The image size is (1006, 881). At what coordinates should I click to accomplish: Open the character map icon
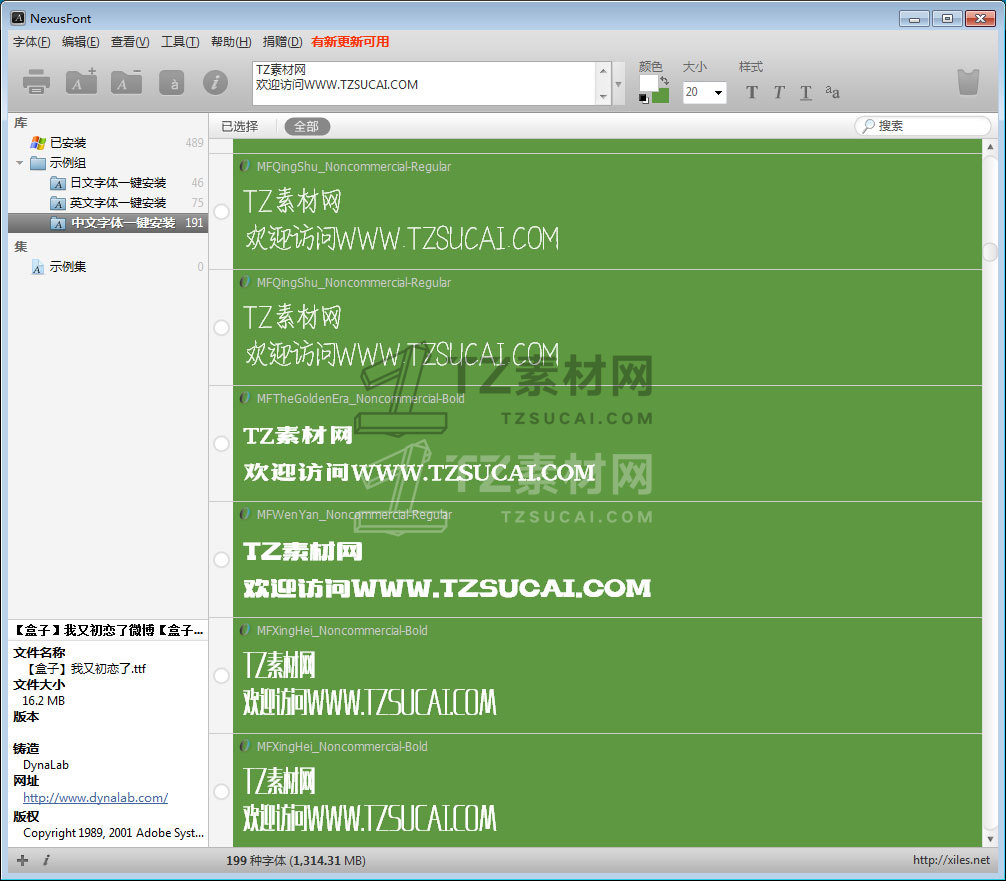(173, 83)
